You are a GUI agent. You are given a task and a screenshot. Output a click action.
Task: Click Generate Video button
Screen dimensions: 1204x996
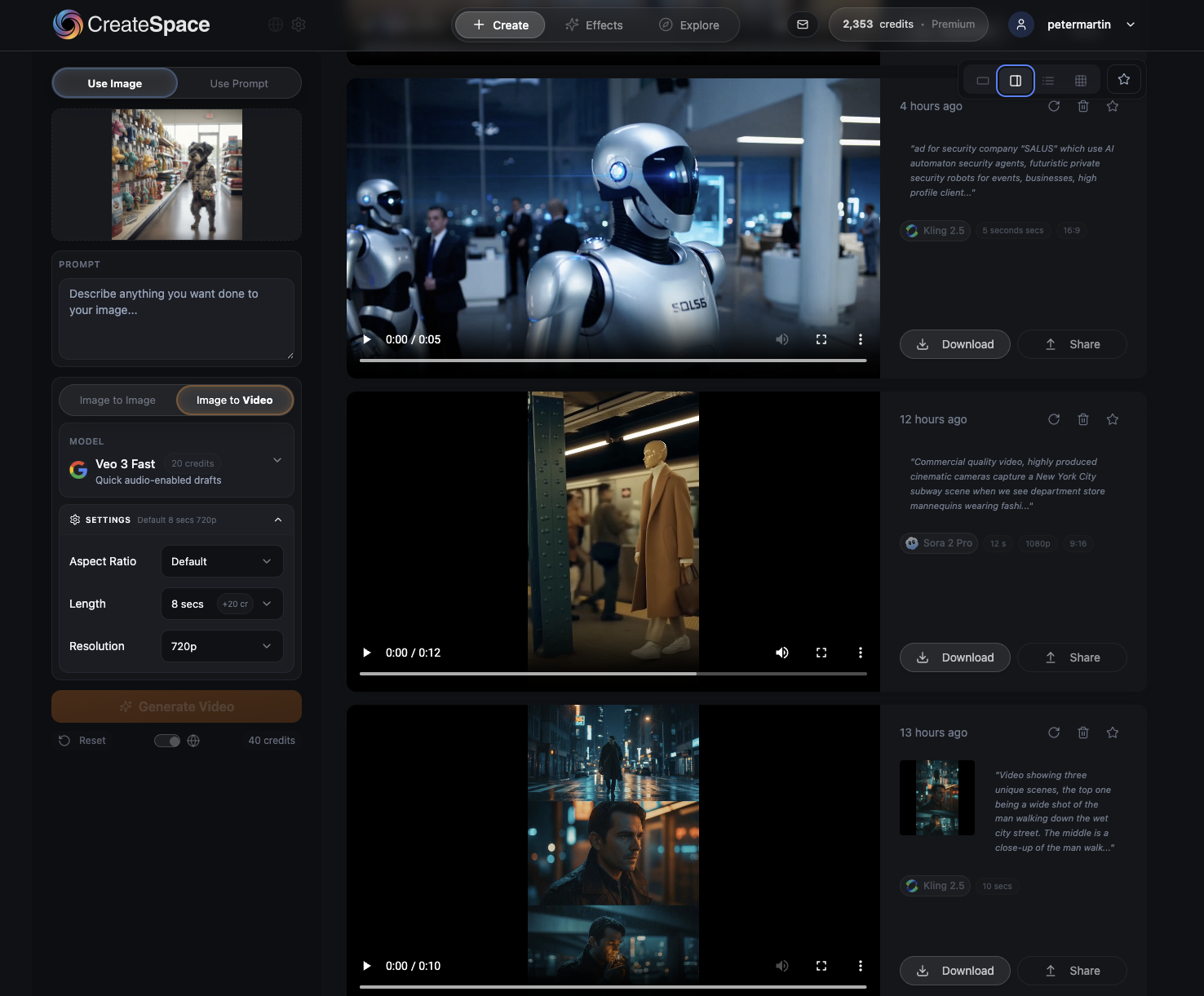tap(176, 706)
